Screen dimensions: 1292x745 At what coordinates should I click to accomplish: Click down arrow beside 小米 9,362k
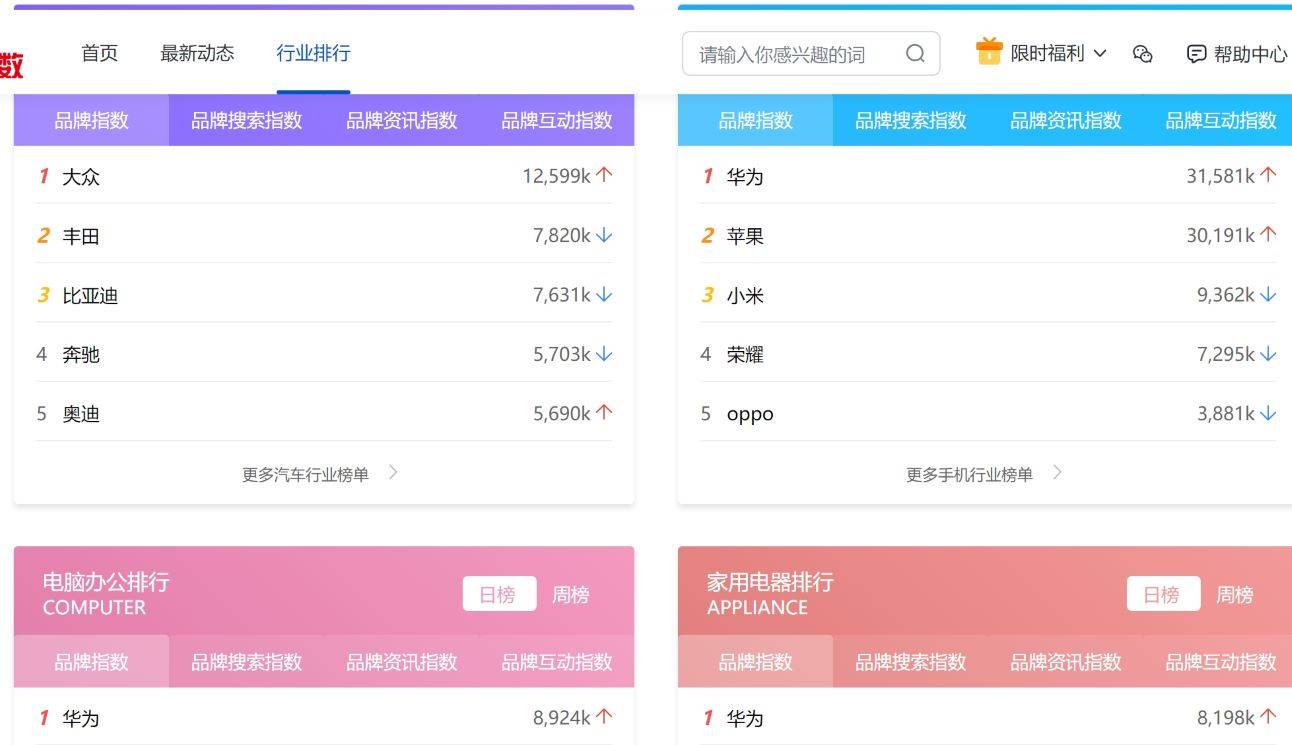pyautogui.click(x=1268, y=294)
